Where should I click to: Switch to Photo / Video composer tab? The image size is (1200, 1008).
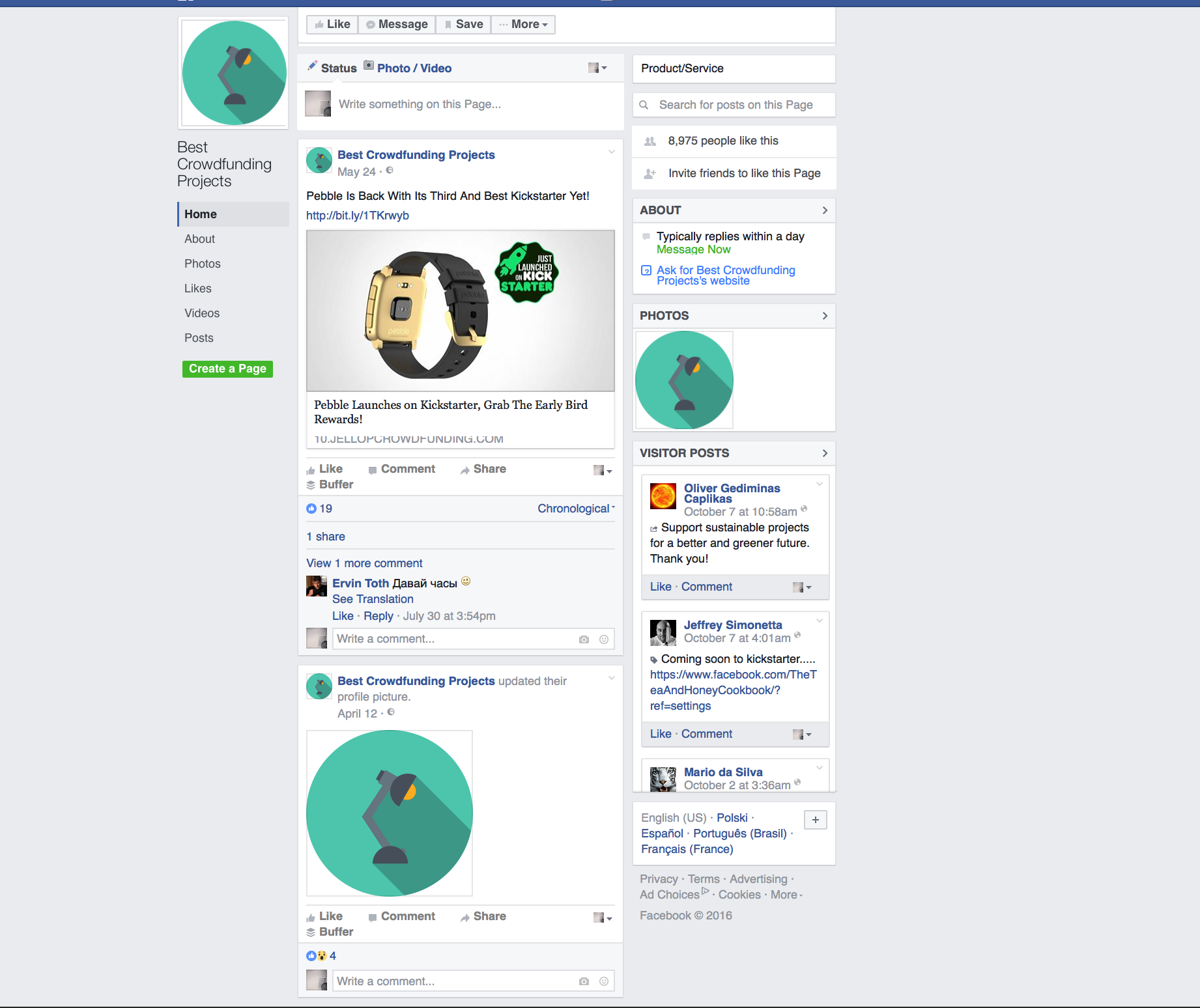coord(408,68)
